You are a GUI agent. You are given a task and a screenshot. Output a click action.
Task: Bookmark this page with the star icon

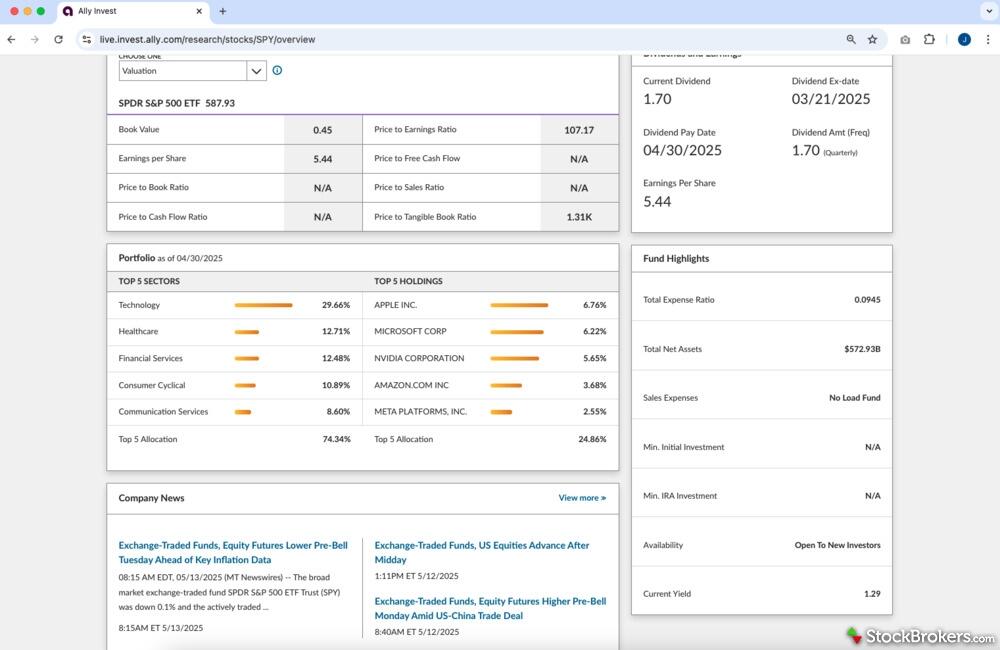pos(872,40)
